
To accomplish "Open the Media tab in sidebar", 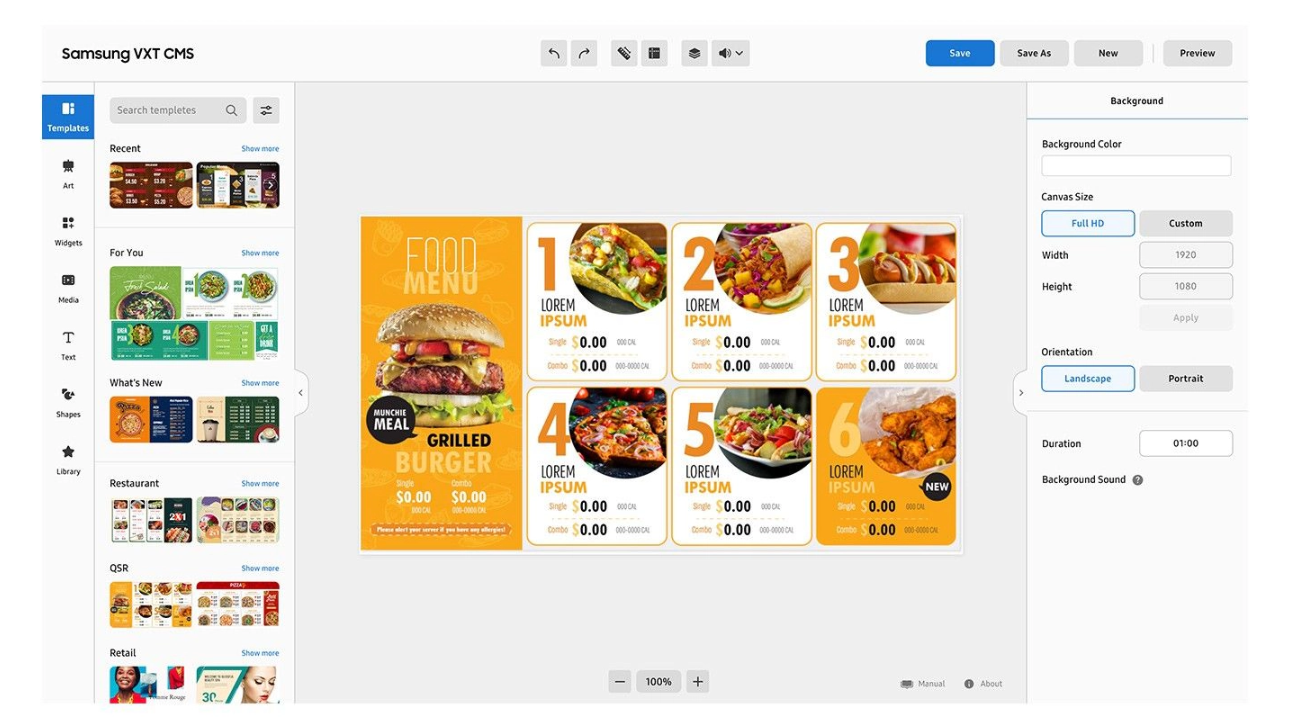I will pyautogui.click(x=68, y=287).
